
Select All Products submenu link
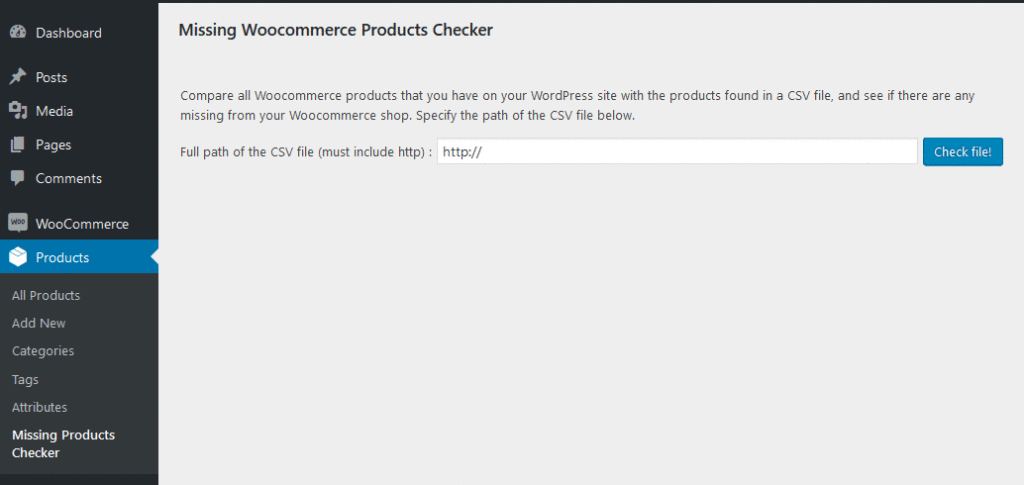pyautogui.click(x=46, y=295)
